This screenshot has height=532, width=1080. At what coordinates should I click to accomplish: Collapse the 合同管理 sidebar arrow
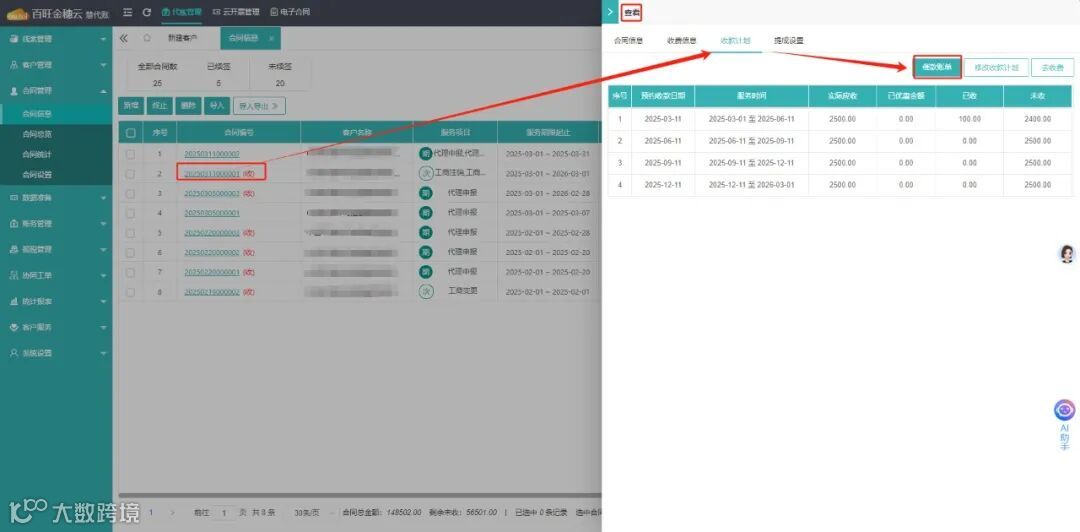pos(103,91)
